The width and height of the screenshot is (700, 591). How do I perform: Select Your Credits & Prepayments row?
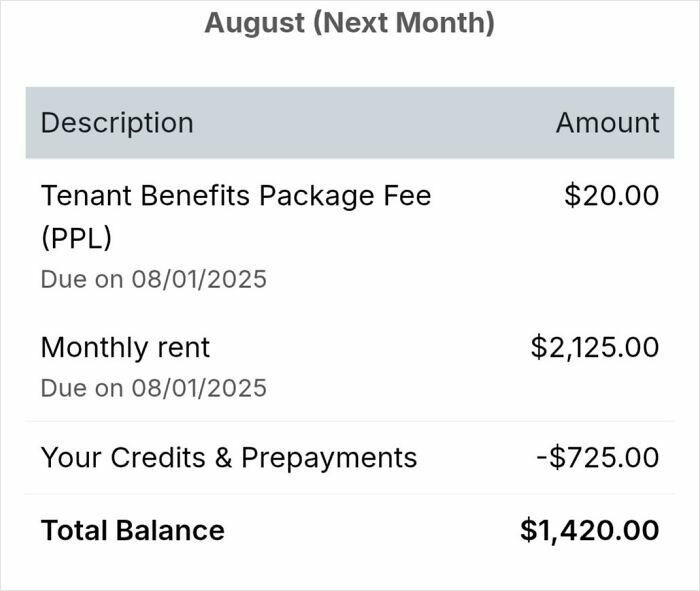coord(350,458)
